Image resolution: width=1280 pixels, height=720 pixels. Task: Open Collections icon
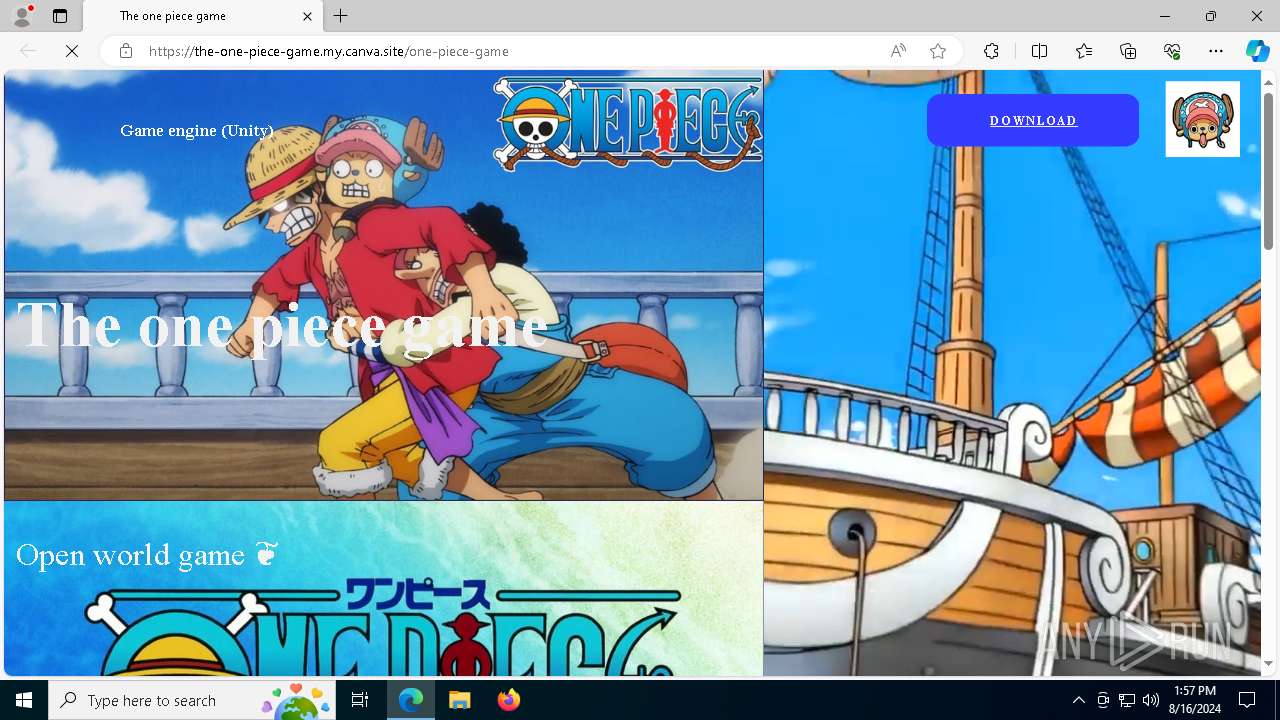(x=1128, y=51)
